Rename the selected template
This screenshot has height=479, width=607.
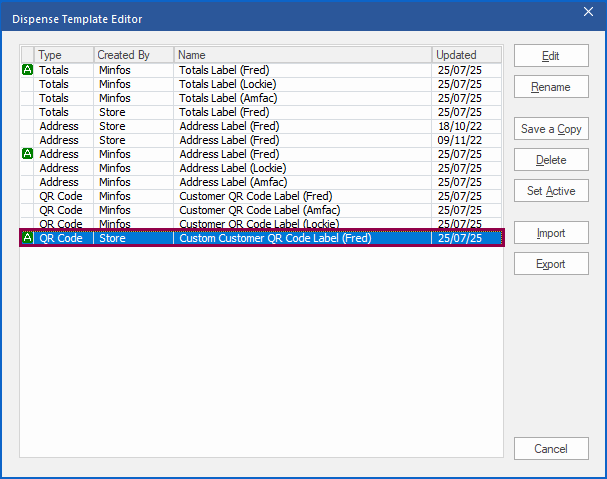(x=551, y=87)
